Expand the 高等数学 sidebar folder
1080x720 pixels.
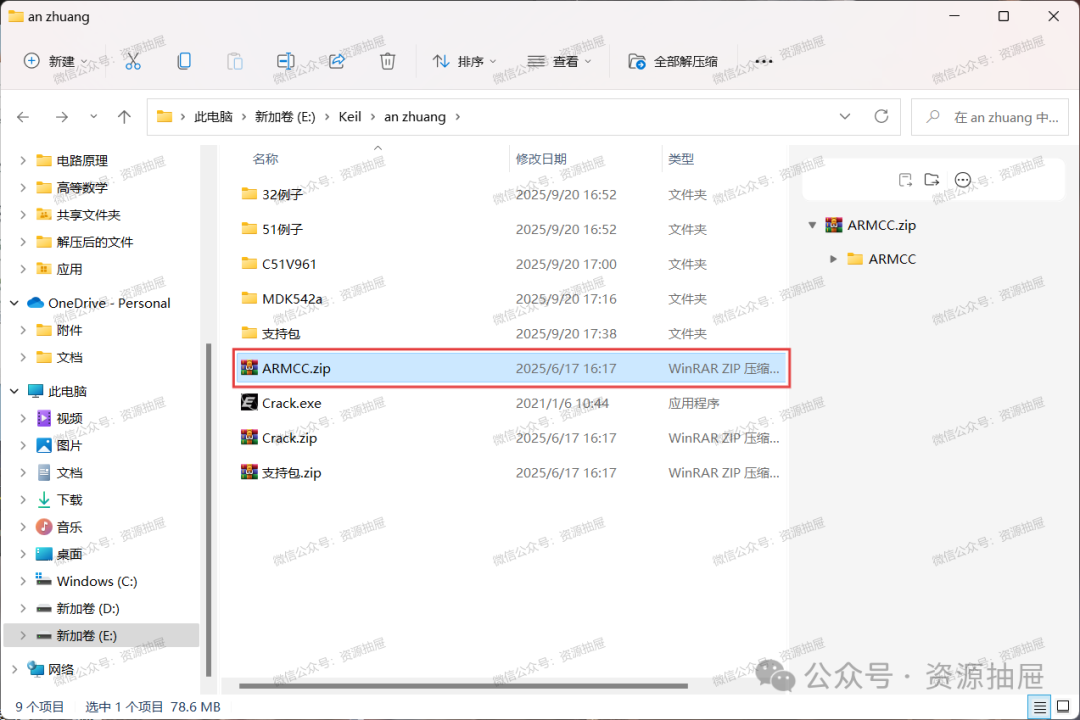coord(23,187)
